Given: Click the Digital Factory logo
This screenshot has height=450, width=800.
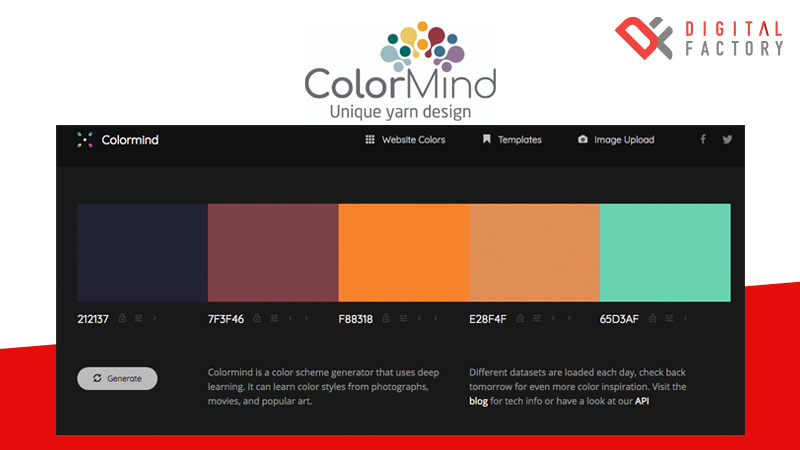Looking at the screenshot, I should coord(699,40).
